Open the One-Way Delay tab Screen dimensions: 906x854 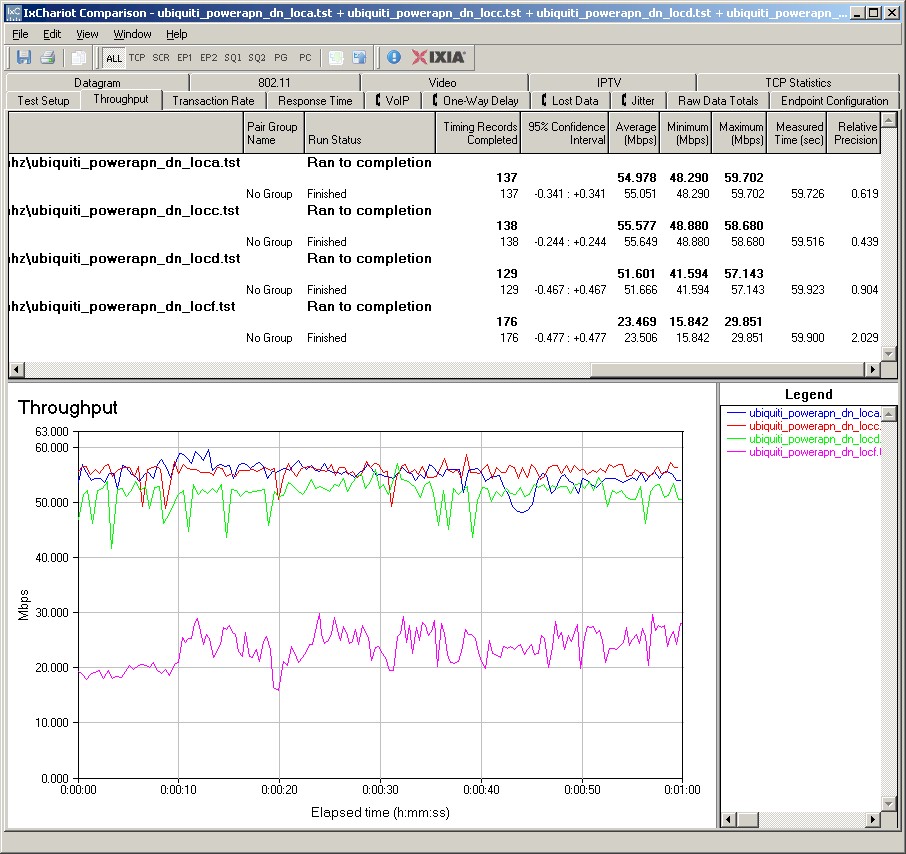[x=476, y=101]
